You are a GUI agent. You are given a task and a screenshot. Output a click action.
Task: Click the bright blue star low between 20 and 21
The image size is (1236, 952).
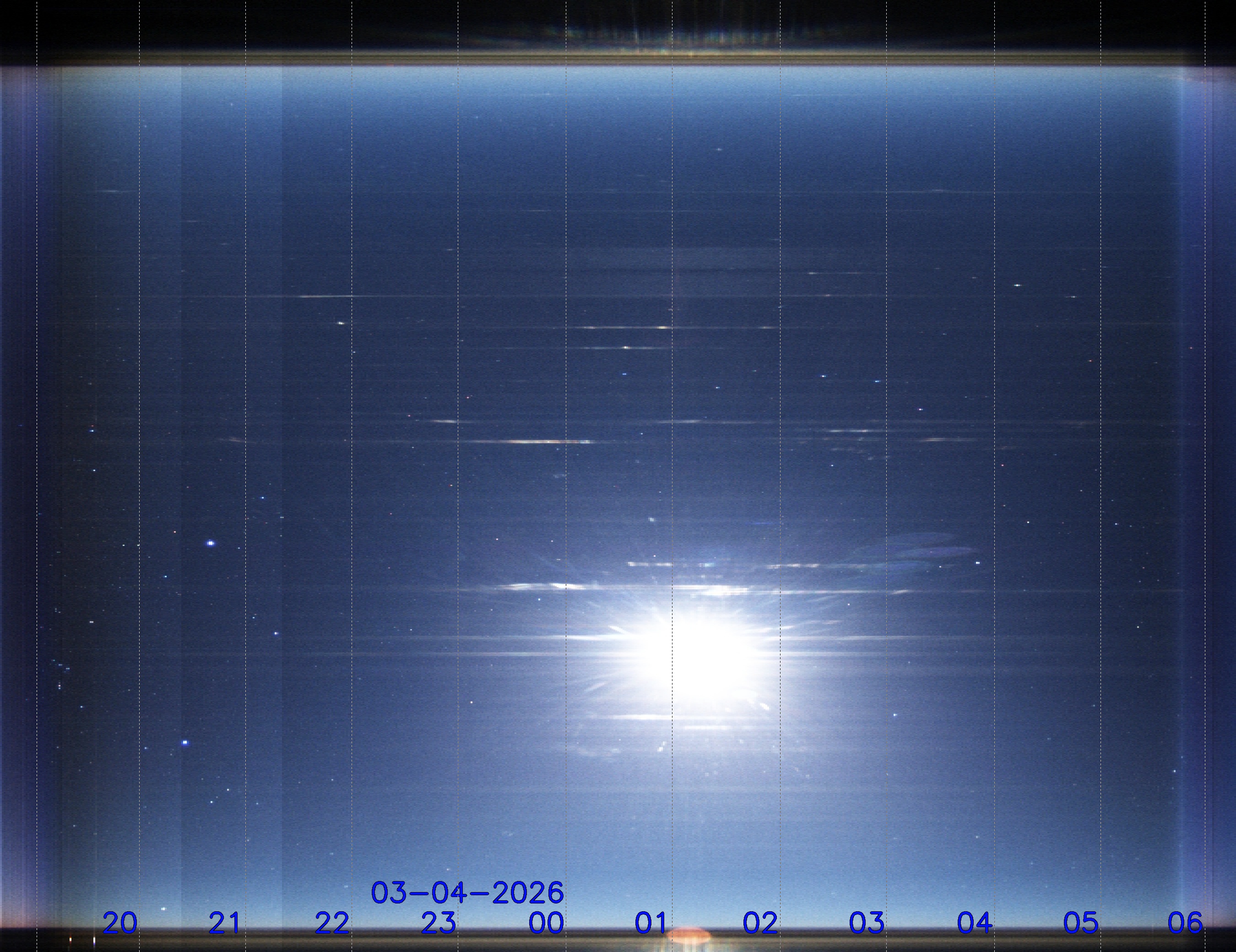pyautogui.click(x=185, y=742)
